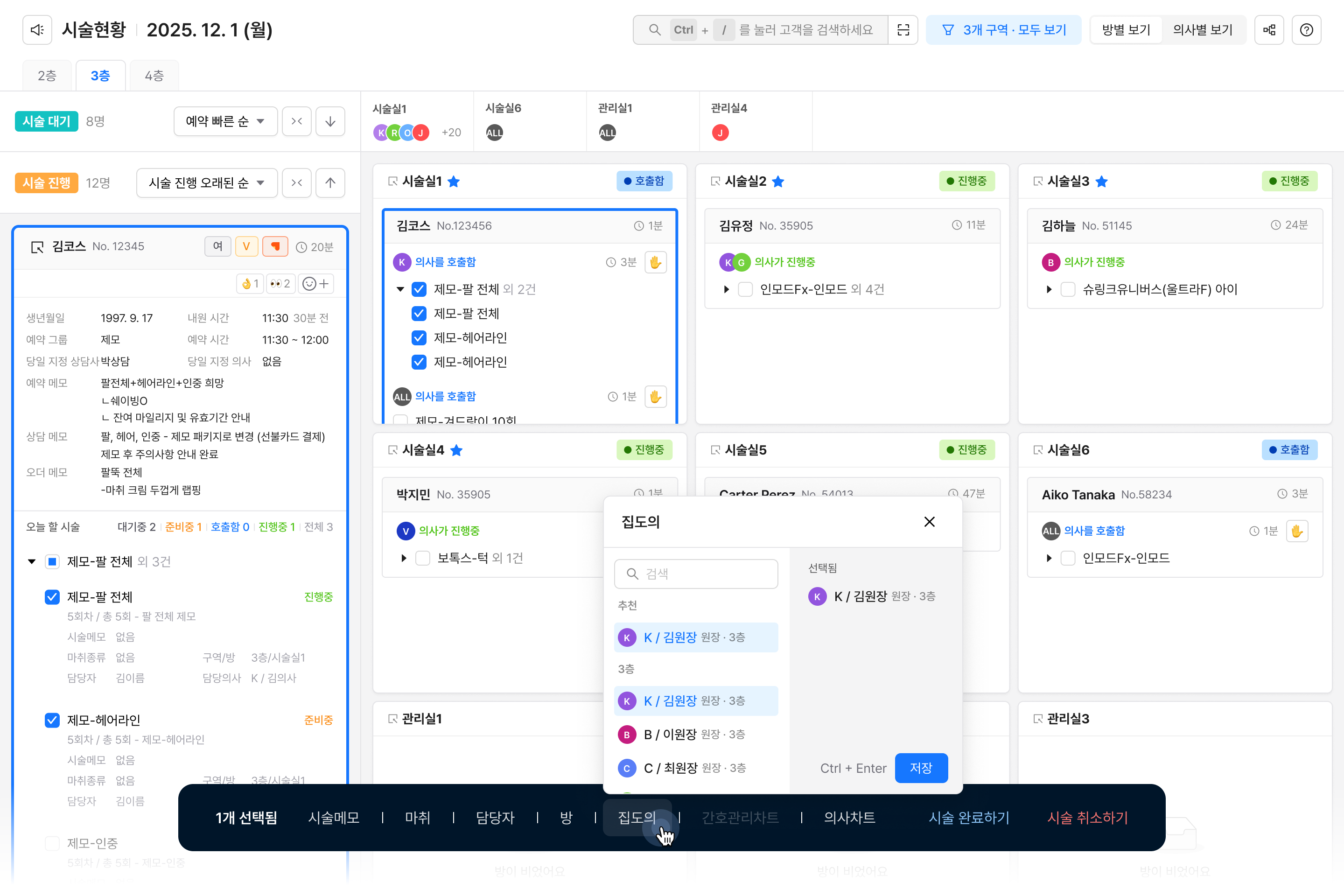
Task: Click the 저장 button in 집도의 dialog
Action: tap(921, 768)
